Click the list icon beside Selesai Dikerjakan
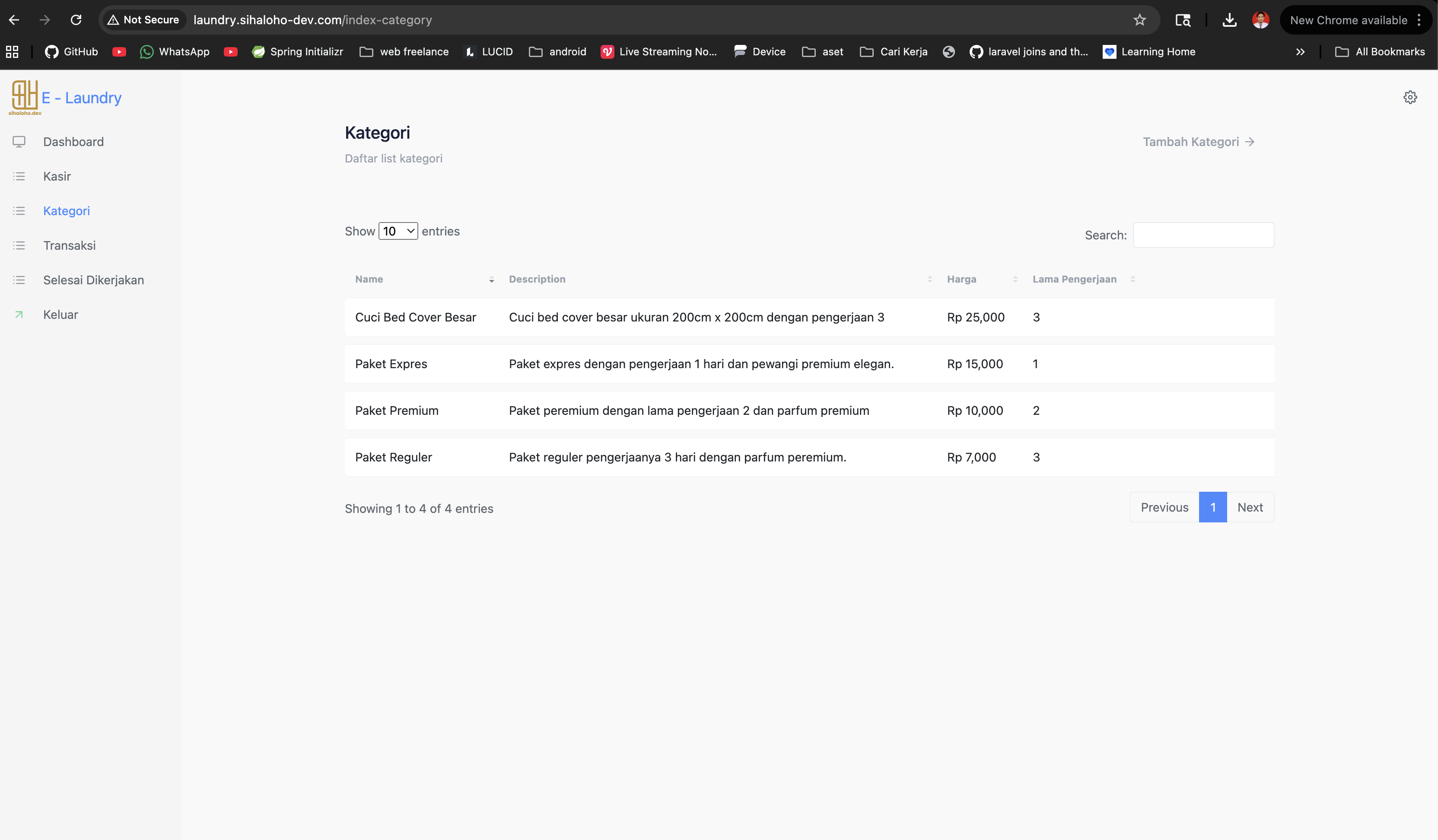The width and height of the screenshot is (1438, 840). coord(19,280)
